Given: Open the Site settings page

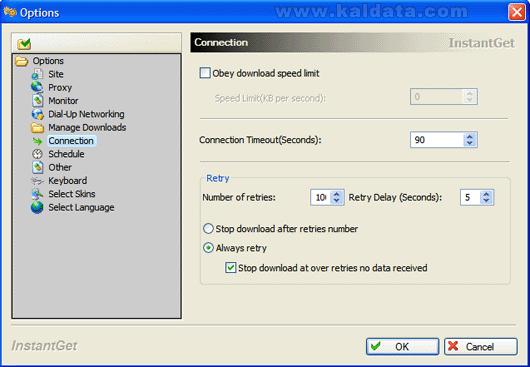Looking at the screenshot, I should (x=56, y=74).
